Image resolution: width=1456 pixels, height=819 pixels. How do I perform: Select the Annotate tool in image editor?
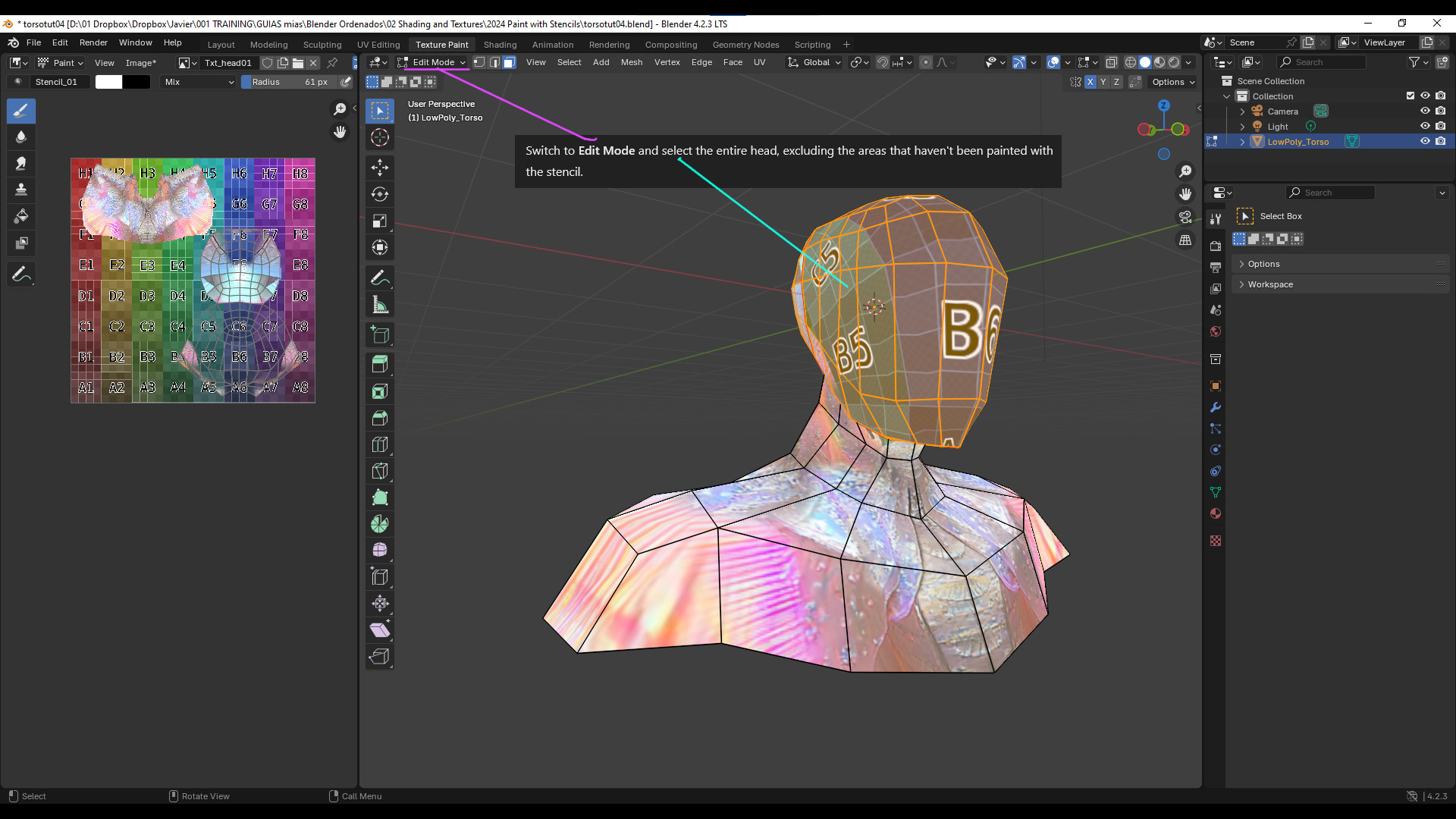pyautogui.click(x=21, y=274)
